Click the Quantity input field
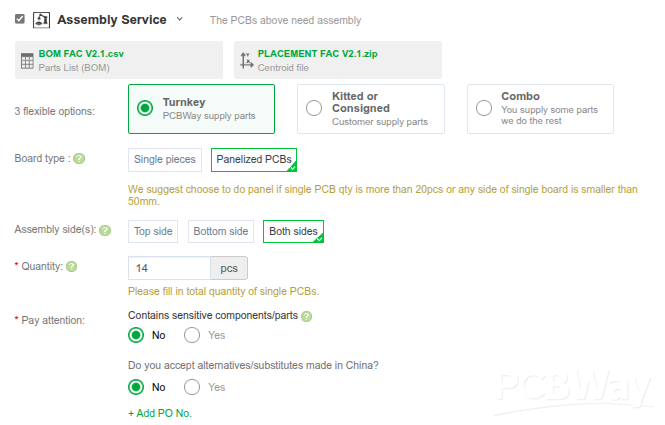This screenshot has height=425, width=665. point(169,268)
